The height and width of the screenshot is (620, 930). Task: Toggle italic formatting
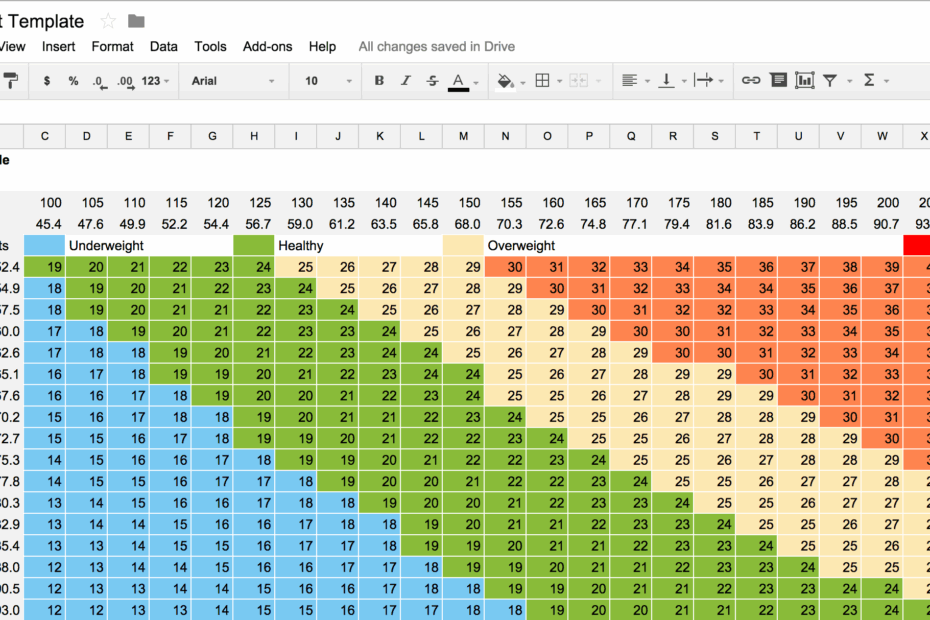[406, 81]
